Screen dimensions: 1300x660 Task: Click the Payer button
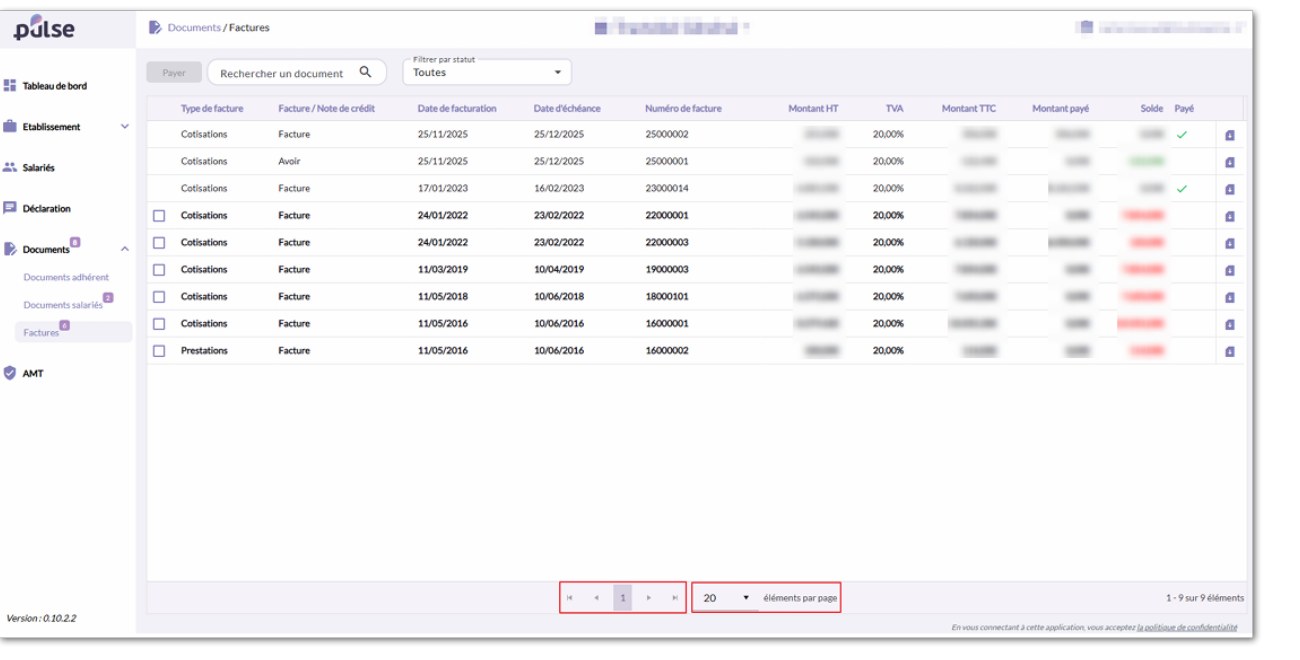click(x=174, y=73)
